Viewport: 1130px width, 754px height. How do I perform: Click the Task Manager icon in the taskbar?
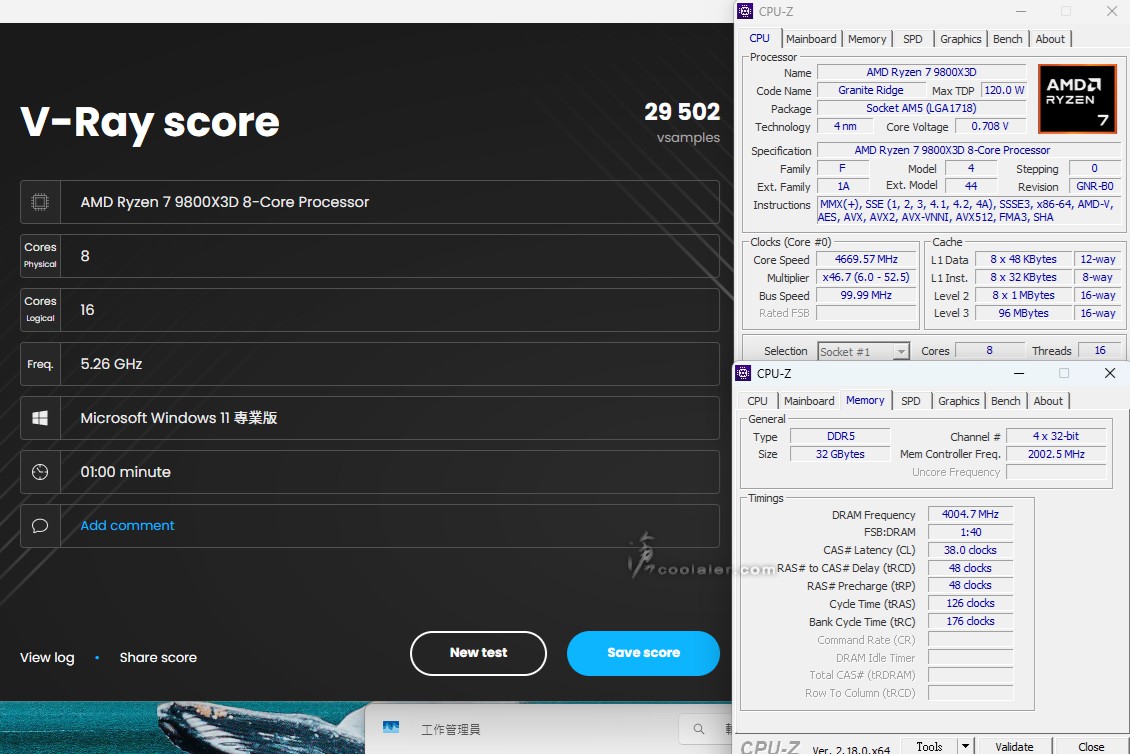(391, 729)
